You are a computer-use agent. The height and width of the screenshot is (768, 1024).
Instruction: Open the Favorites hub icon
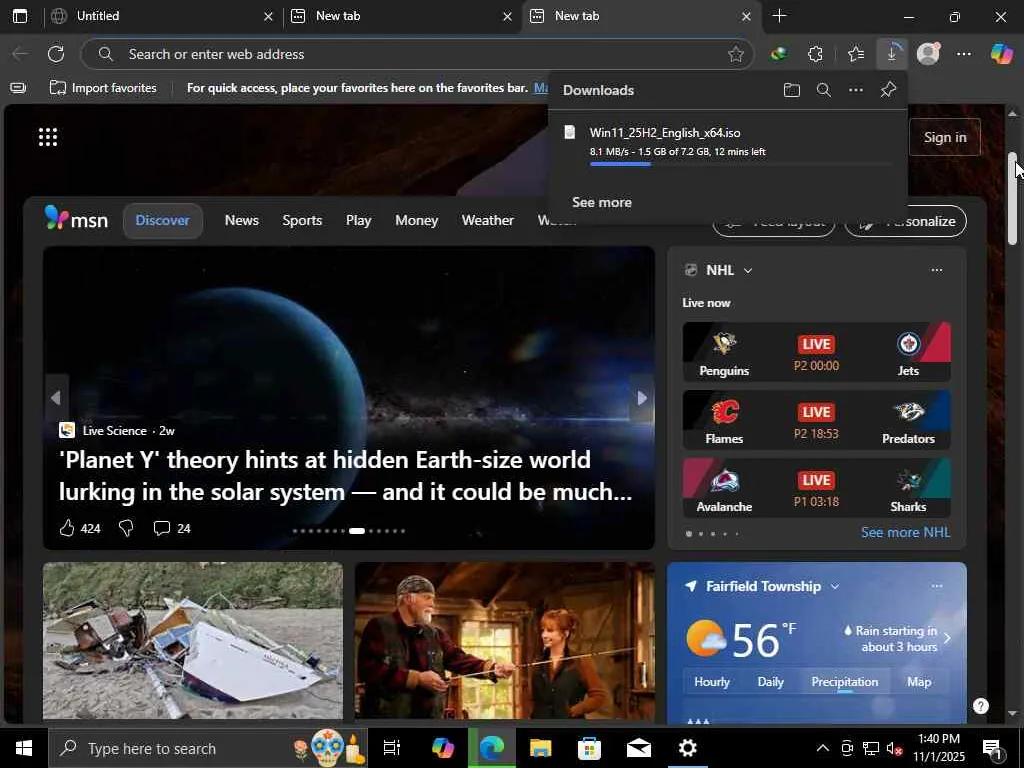tap(856, 54)
